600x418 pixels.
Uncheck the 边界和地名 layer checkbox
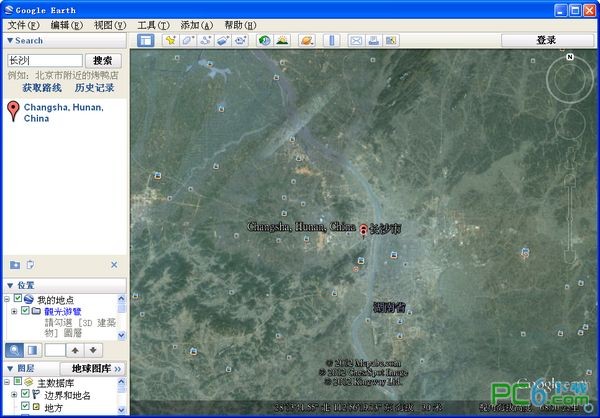coord(25,394)
